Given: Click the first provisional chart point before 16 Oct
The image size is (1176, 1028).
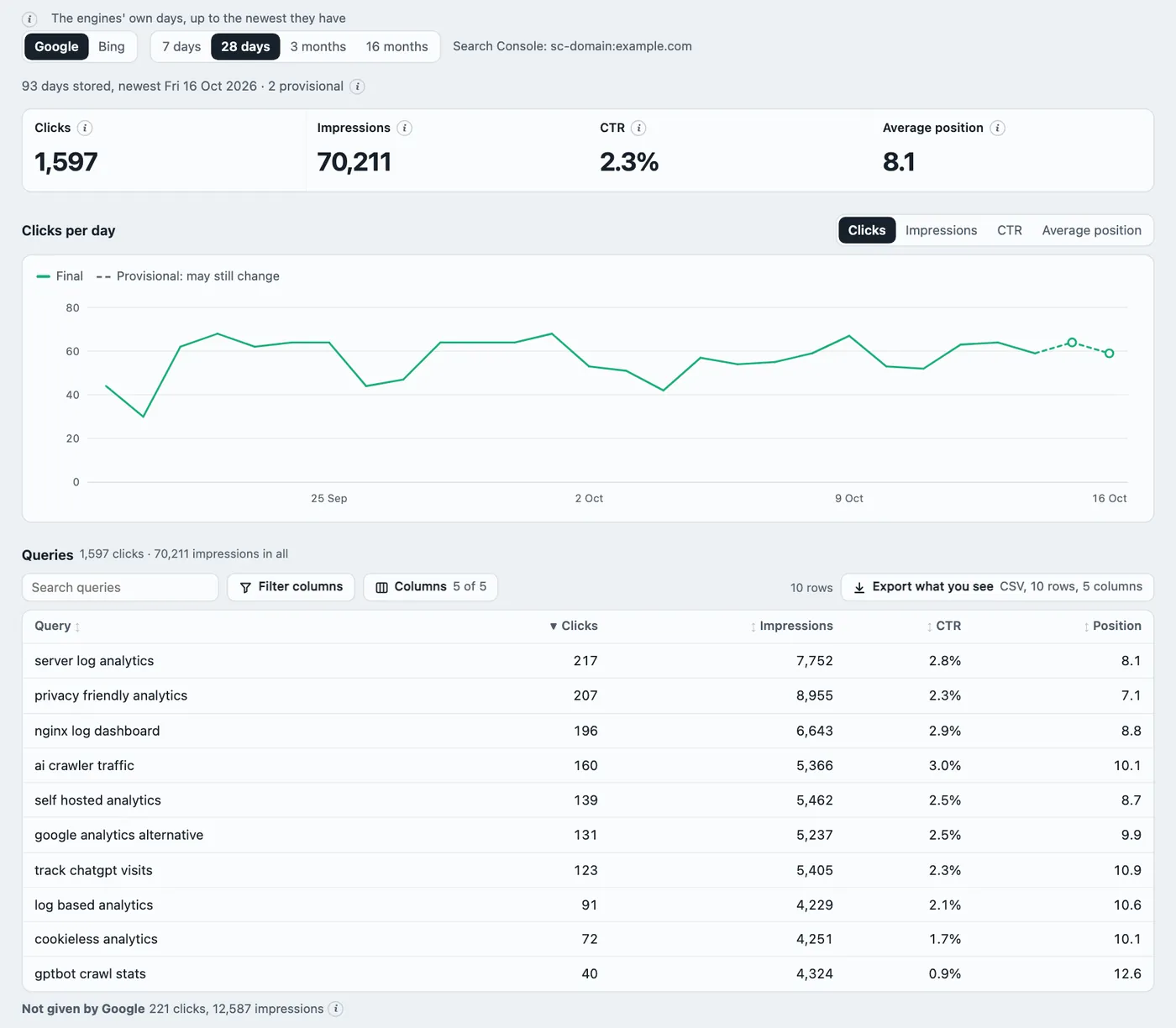Looking at the screenshot, I should pos(1072,343).
